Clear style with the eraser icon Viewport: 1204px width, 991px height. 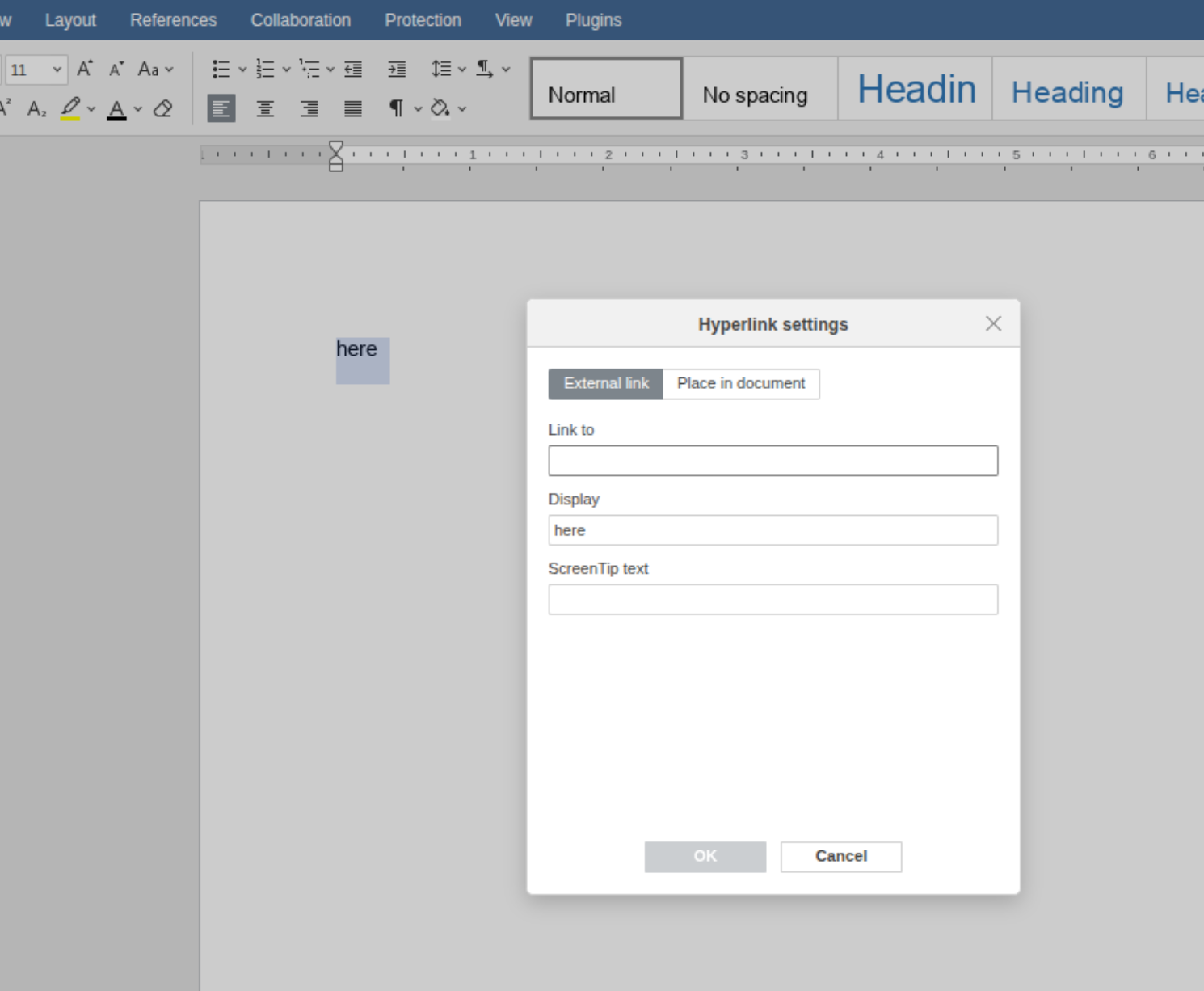[x=163, y=108]
